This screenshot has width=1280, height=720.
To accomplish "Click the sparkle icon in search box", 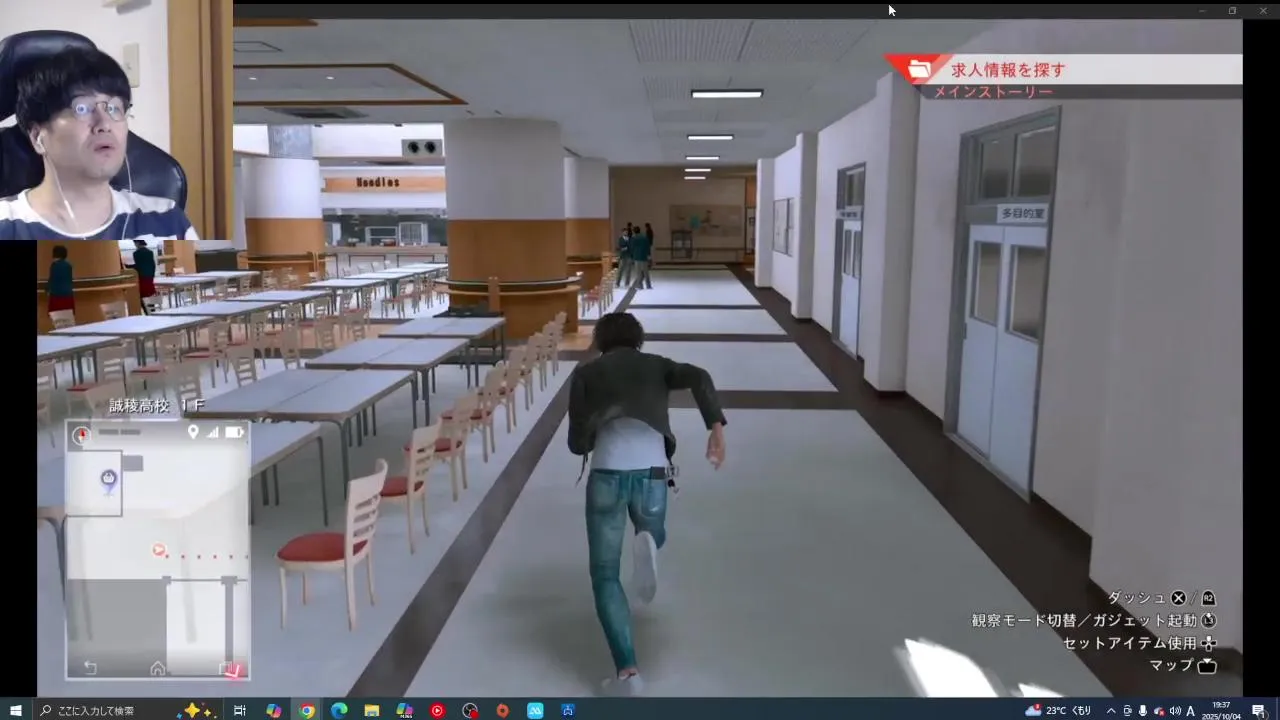I will 198,710.
